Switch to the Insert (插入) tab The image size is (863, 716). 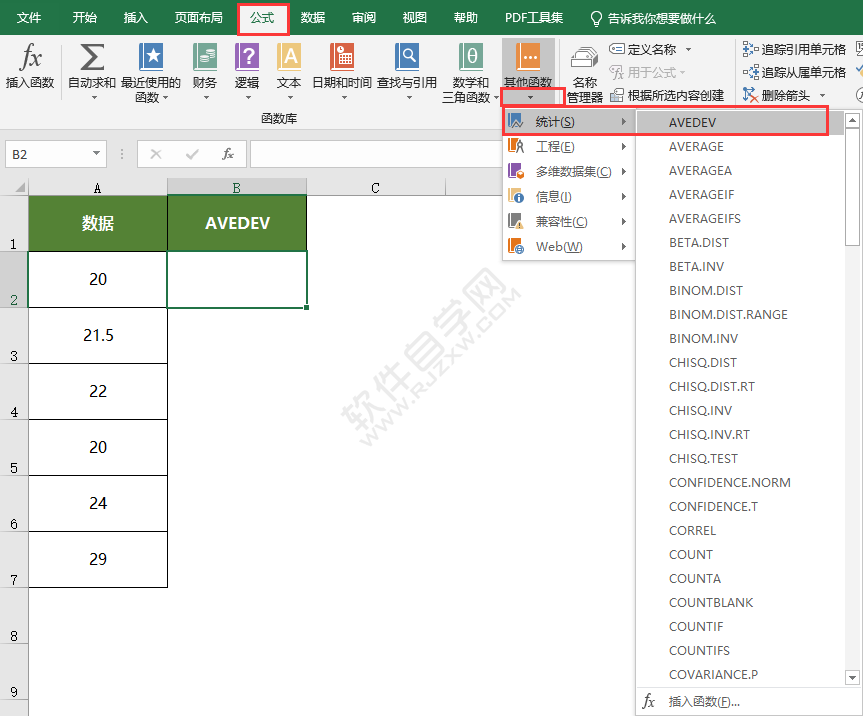pos(135,18)
